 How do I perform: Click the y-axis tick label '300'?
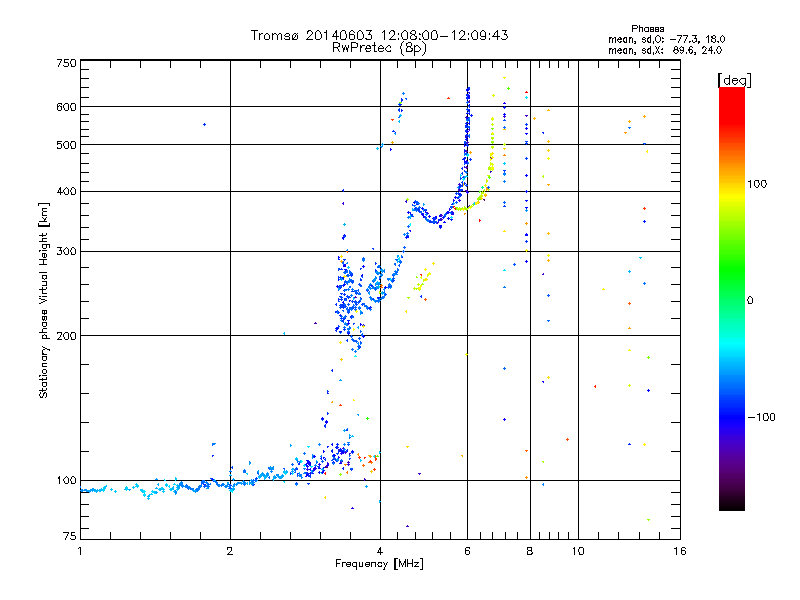click(66, 251)
